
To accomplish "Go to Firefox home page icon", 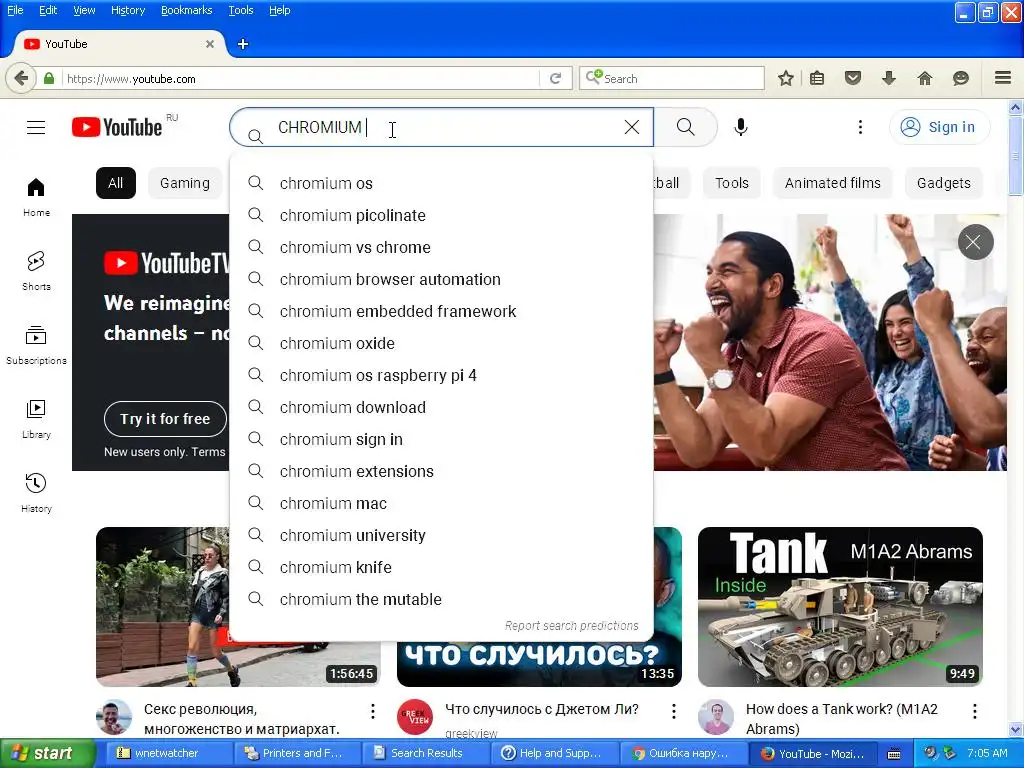I will pos(925,78).
